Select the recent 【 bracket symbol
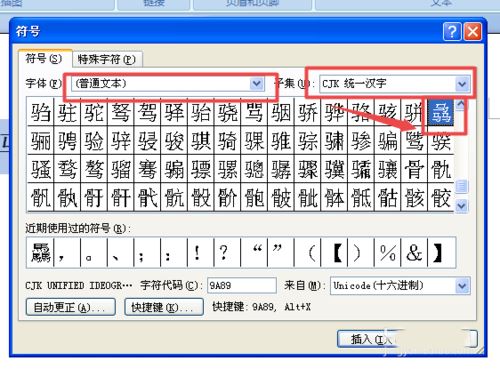 [x=334, y=253]
